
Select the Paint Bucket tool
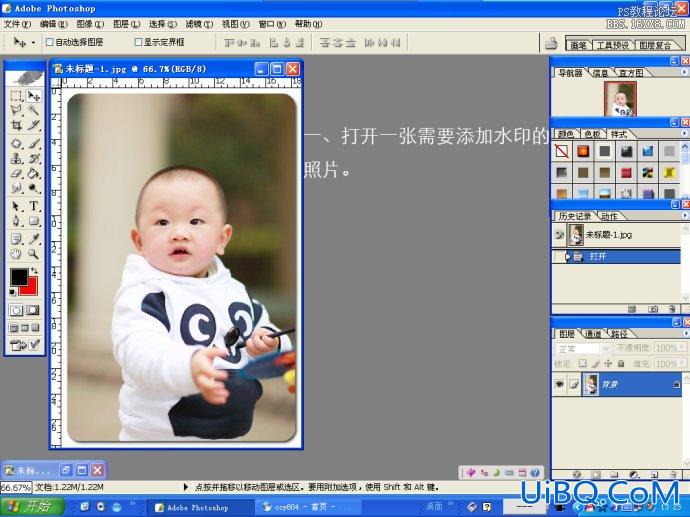pos(33,174)
